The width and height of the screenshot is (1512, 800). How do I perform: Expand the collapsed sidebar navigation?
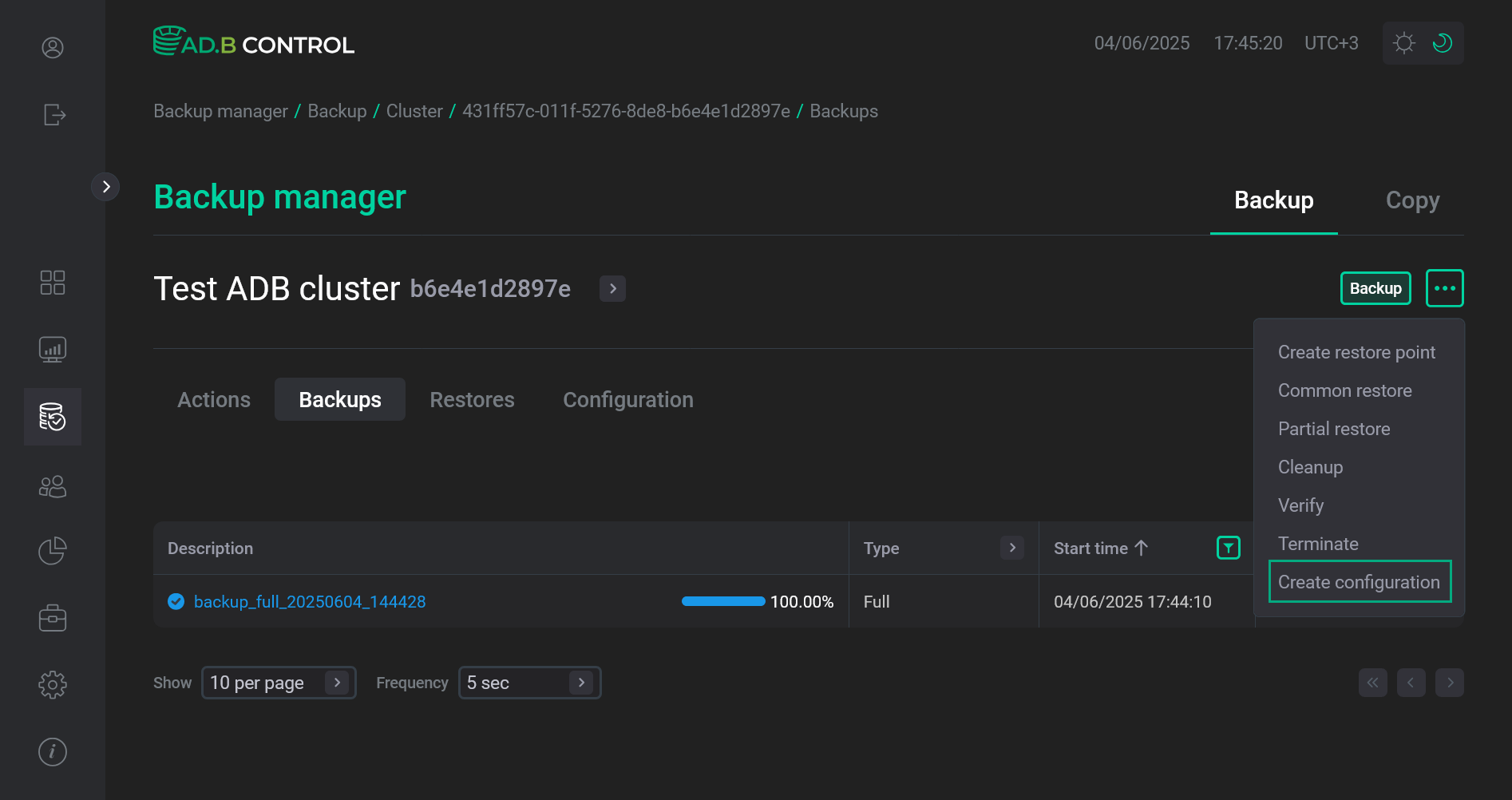coord(105,187)
